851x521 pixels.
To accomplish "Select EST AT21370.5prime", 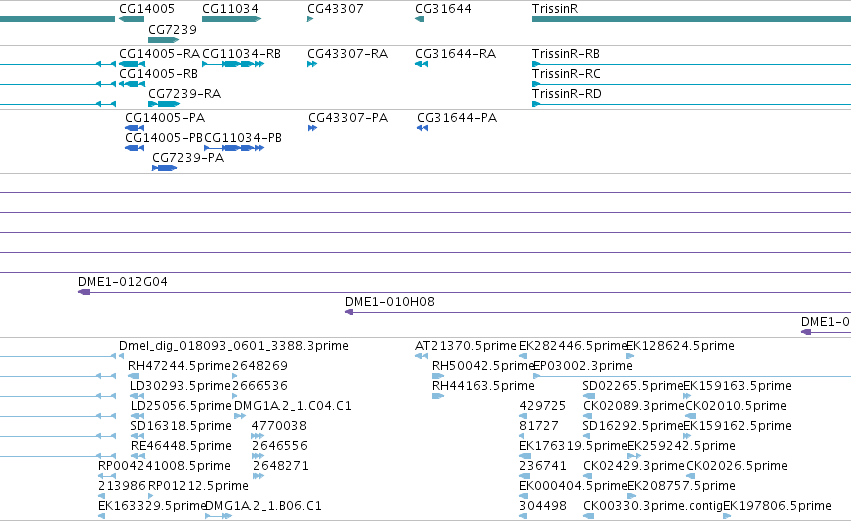I will 466,346.
